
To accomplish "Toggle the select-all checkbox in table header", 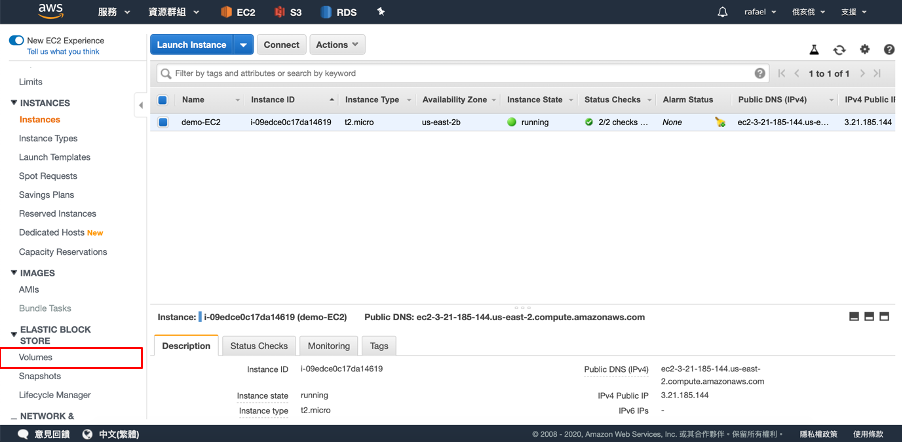I will point(163,100).
